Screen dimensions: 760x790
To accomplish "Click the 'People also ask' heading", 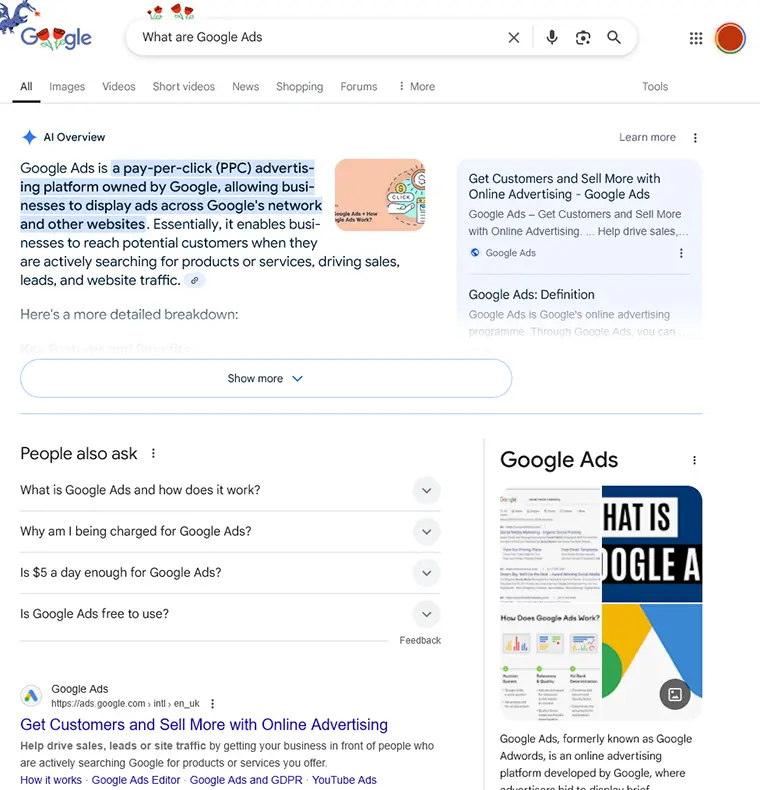I will (79, 453).
